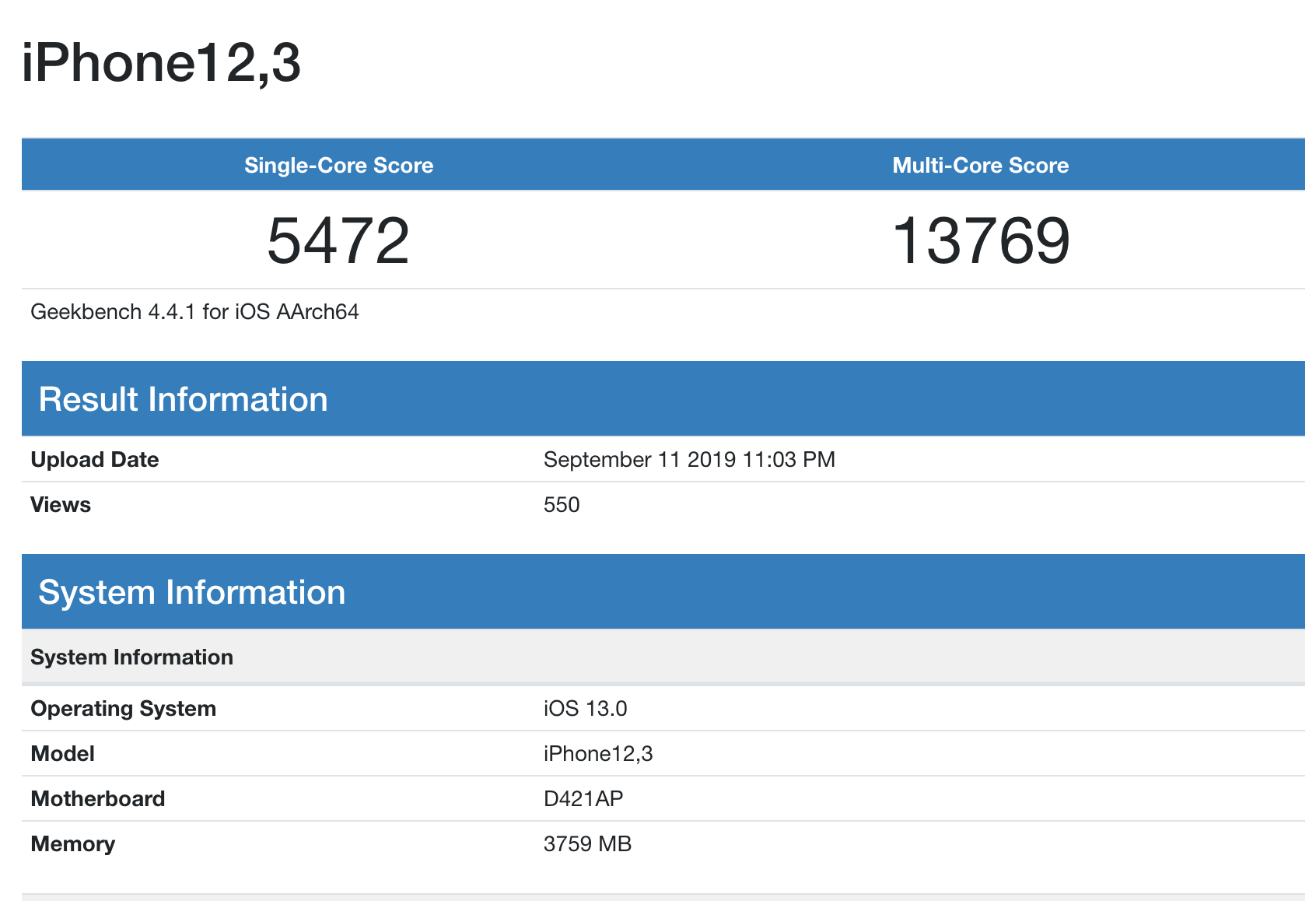Select the Multi-Core Score header
Screen dimensions: 1316x901
tap(980, 165)
